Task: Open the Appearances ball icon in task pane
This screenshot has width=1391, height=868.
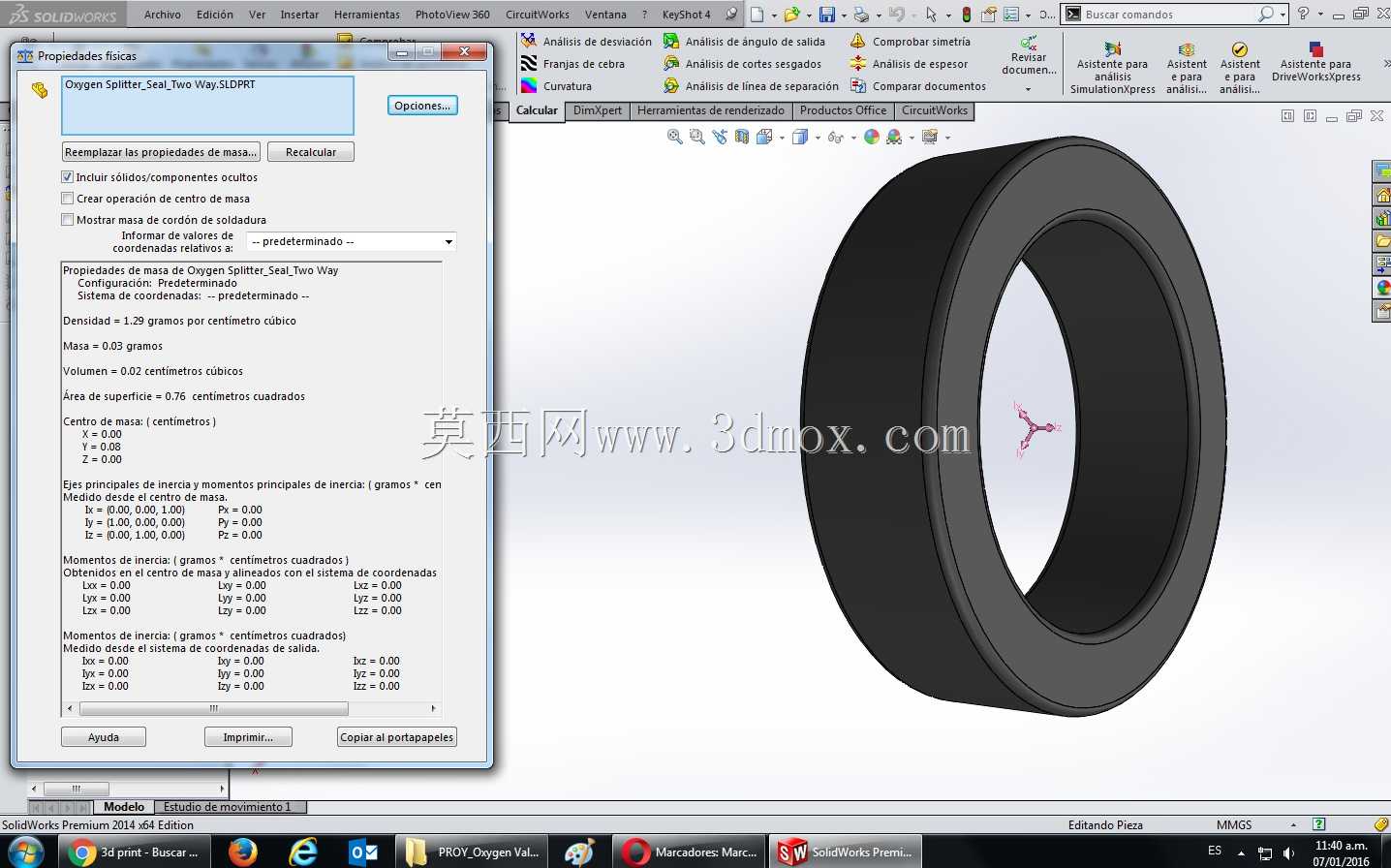Action: pos(1382,288)
